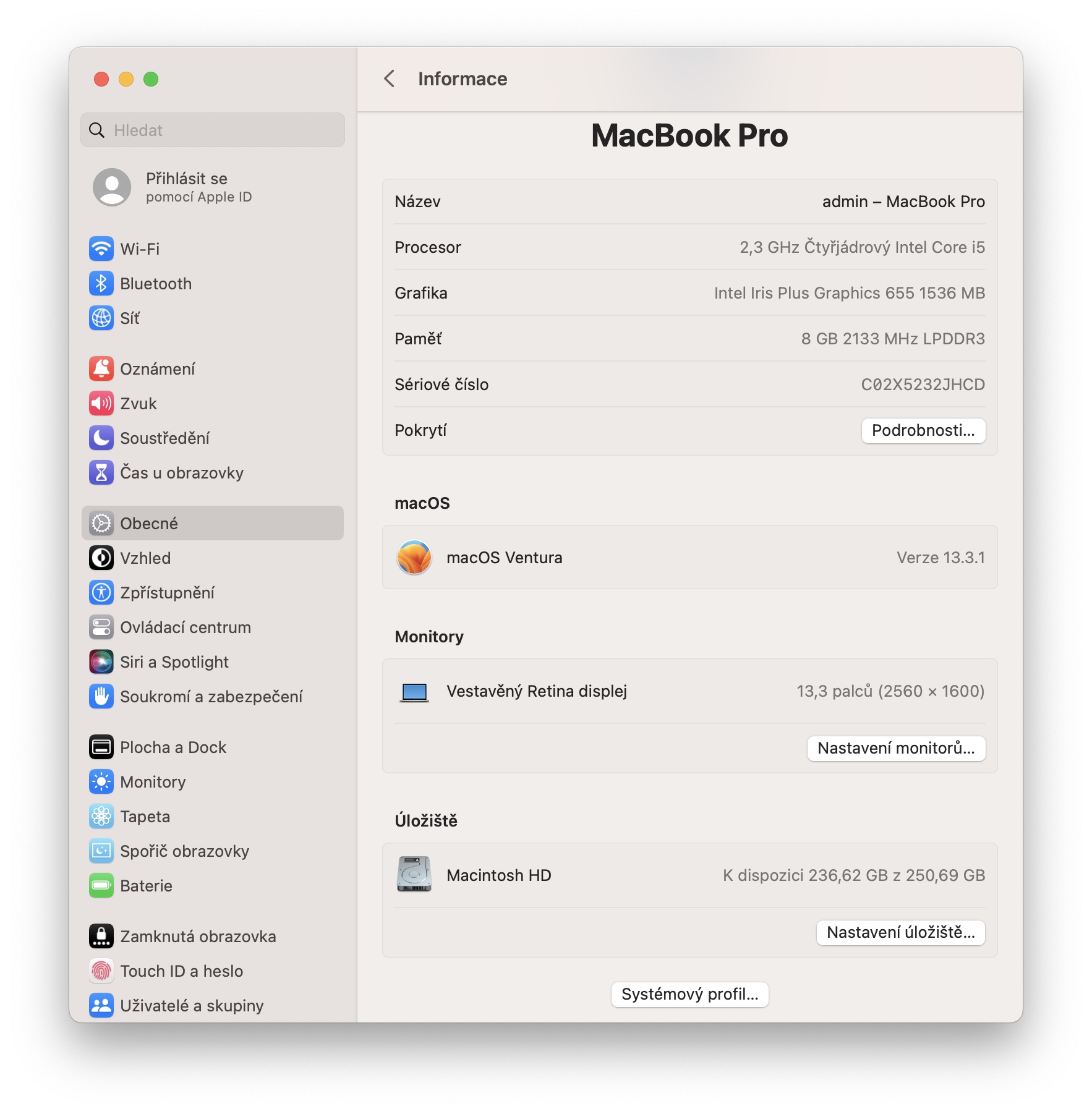This screenshot has height=1114, width=1092.
Task: Click the Wi-Fi icon in sidebar
Action: point(101,249)
